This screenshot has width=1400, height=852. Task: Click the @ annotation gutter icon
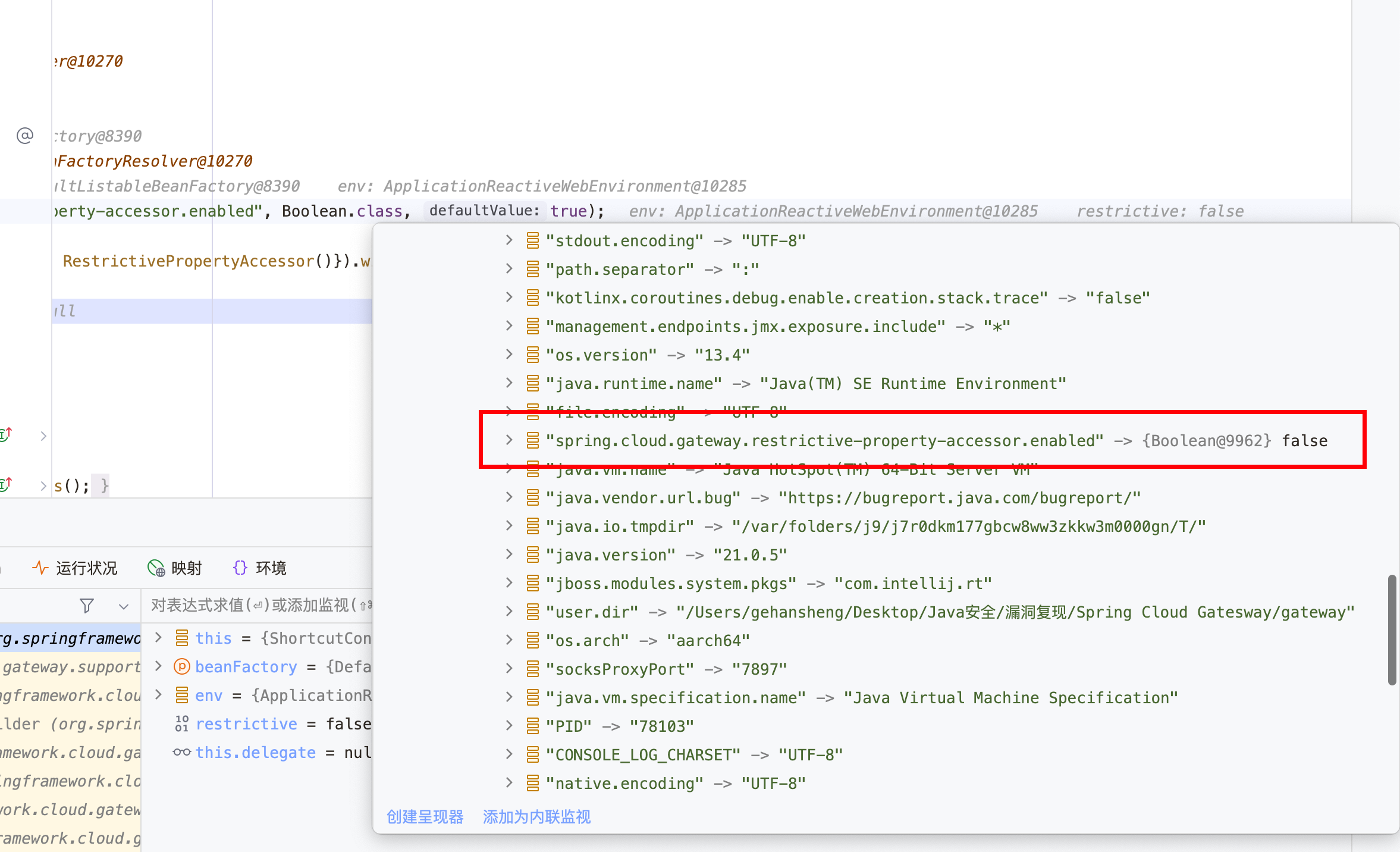tap(25, 136)
